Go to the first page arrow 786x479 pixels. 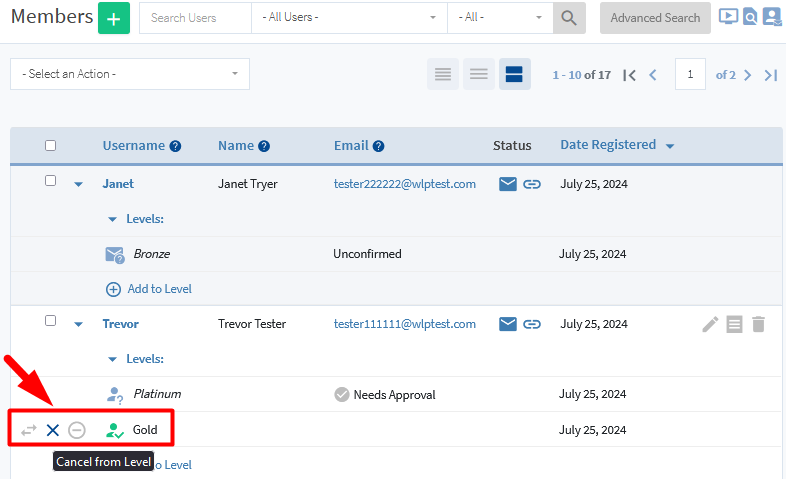630,75
